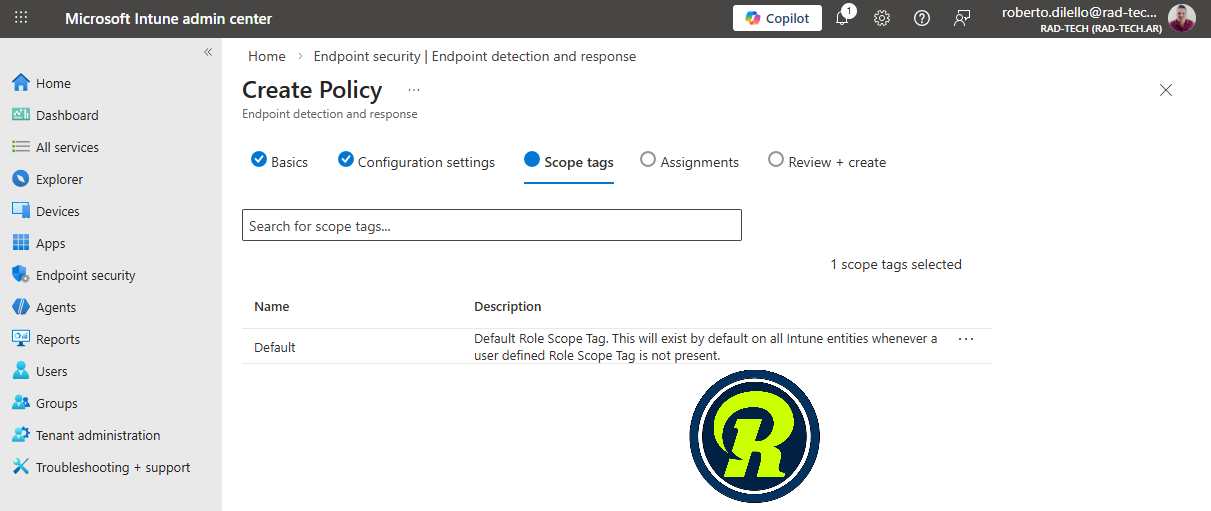Collapse the left navigation sidebar

click(208, 52)
